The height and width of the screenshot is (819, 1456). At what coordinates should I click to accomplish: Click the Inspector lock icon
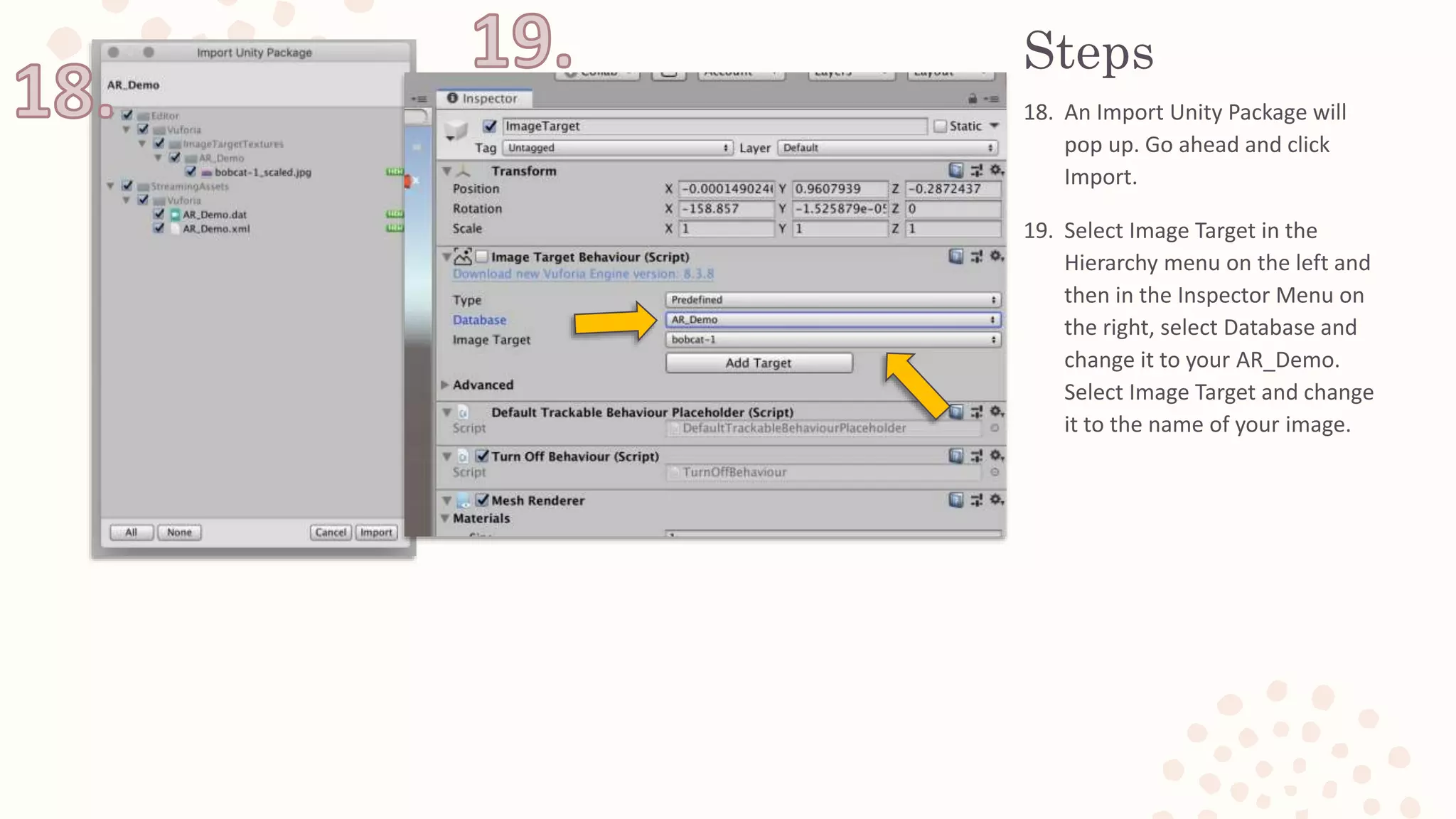click(x=973, y=99)
